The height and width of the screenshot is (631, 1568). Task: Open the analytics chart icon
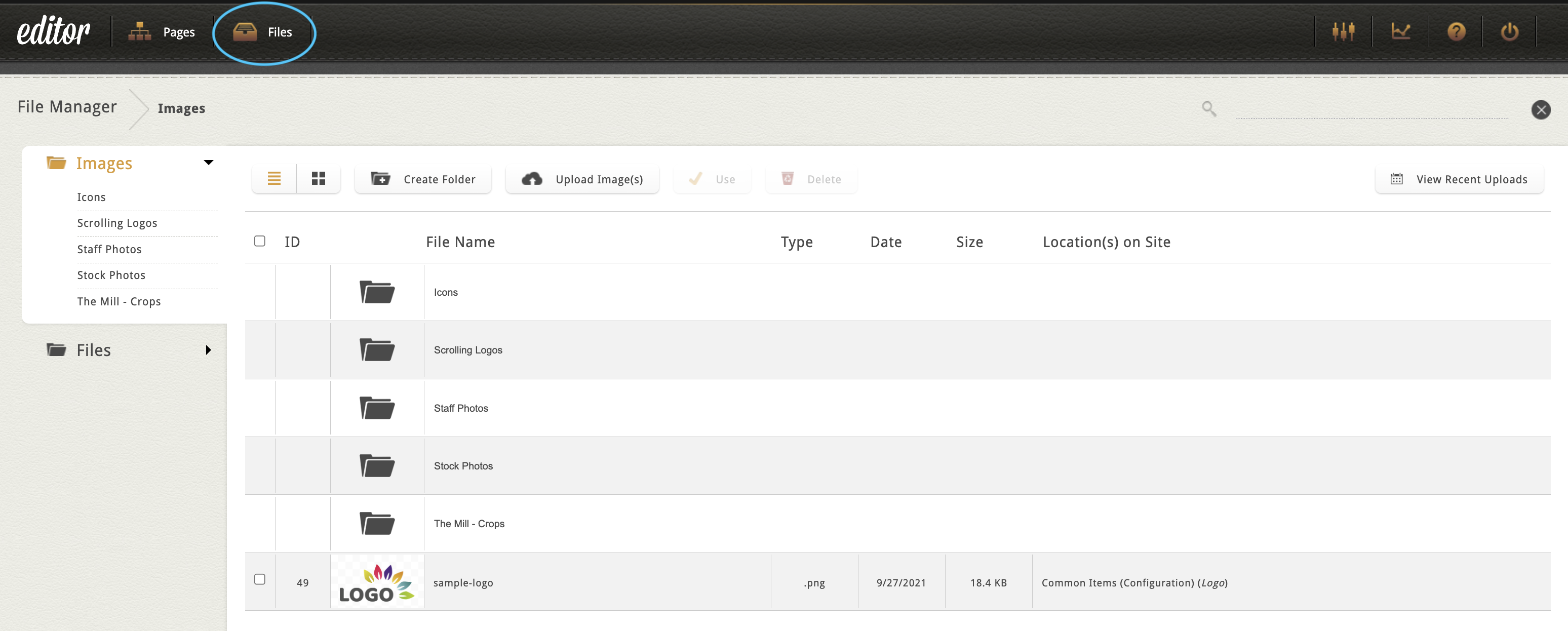point(1400,31)
